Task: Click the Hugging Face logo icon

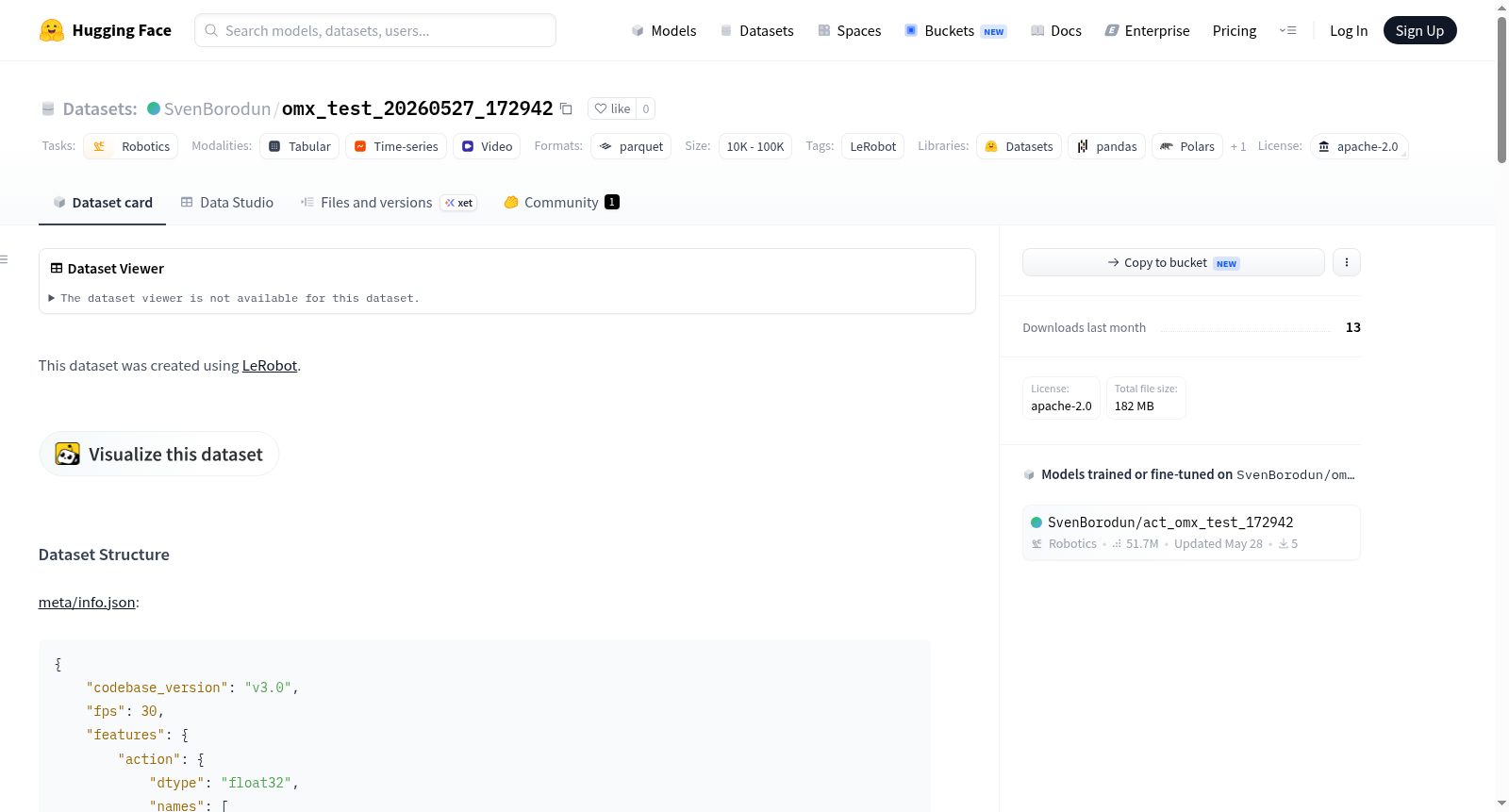Action: (51, 30)
